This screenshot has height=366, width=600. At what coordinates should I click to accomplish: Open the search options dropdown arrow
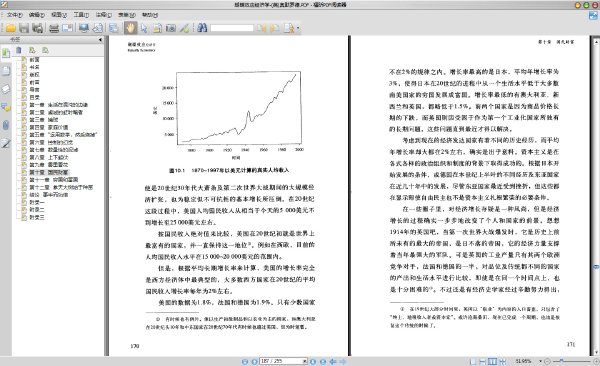click(x=298, y=28)
